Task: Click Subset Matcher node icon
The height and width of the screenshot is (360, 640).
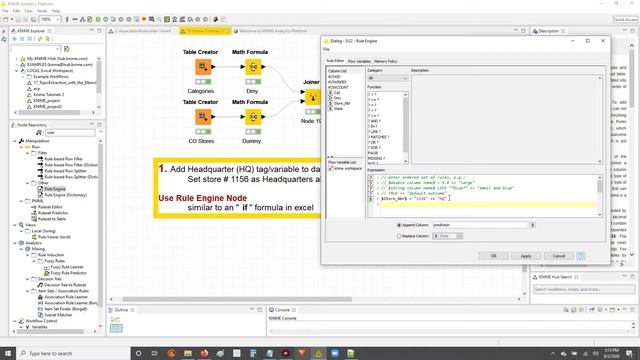Action: click(x=40, y=315)
